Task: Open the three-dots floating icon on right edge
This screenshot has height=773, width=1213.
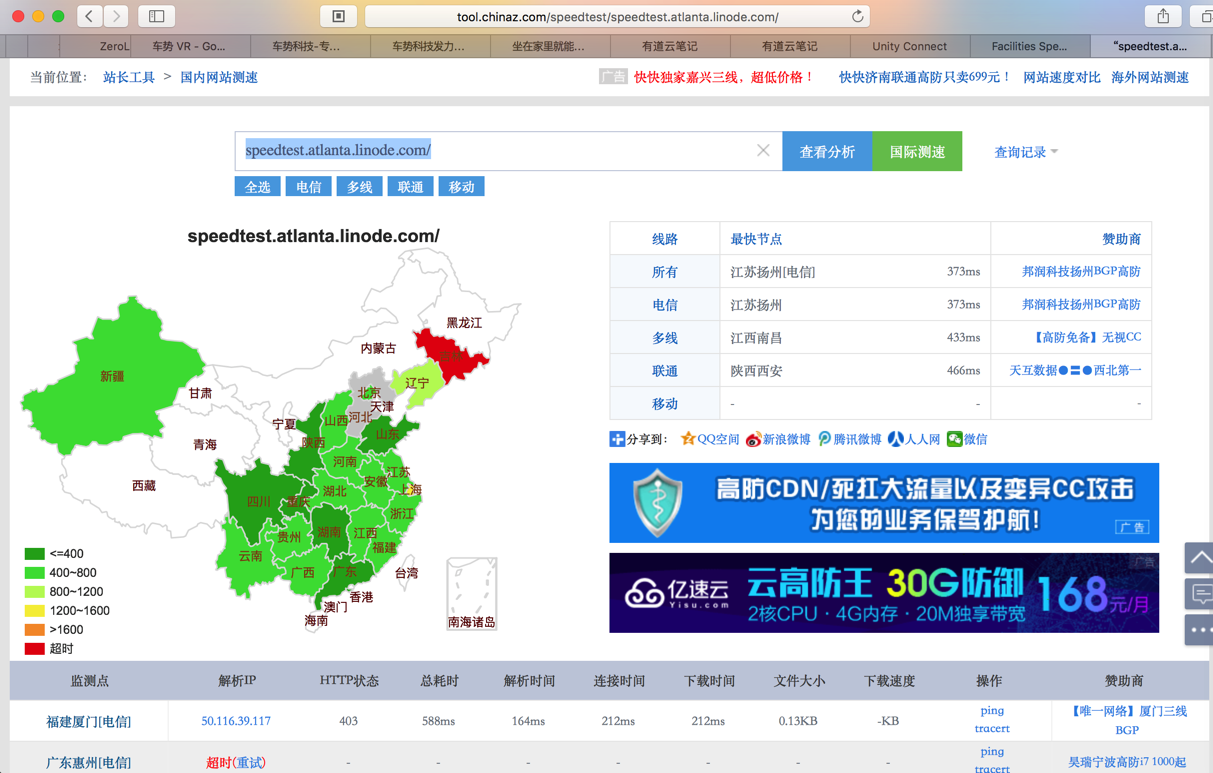Action: tap(1199, 630)
